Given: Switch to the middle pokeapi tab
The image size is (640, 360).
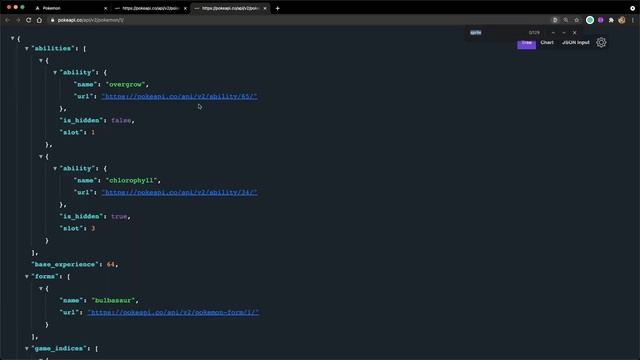Looking at the screenshot, I should [x=150, y=8].
